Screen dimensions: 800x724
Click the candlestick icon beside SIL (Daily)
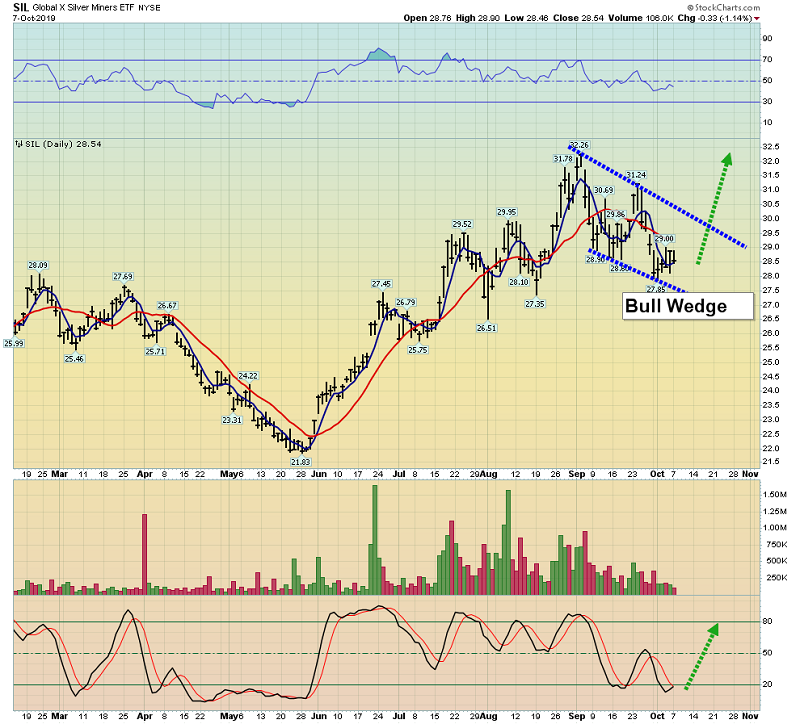click(x=19, y=144)
